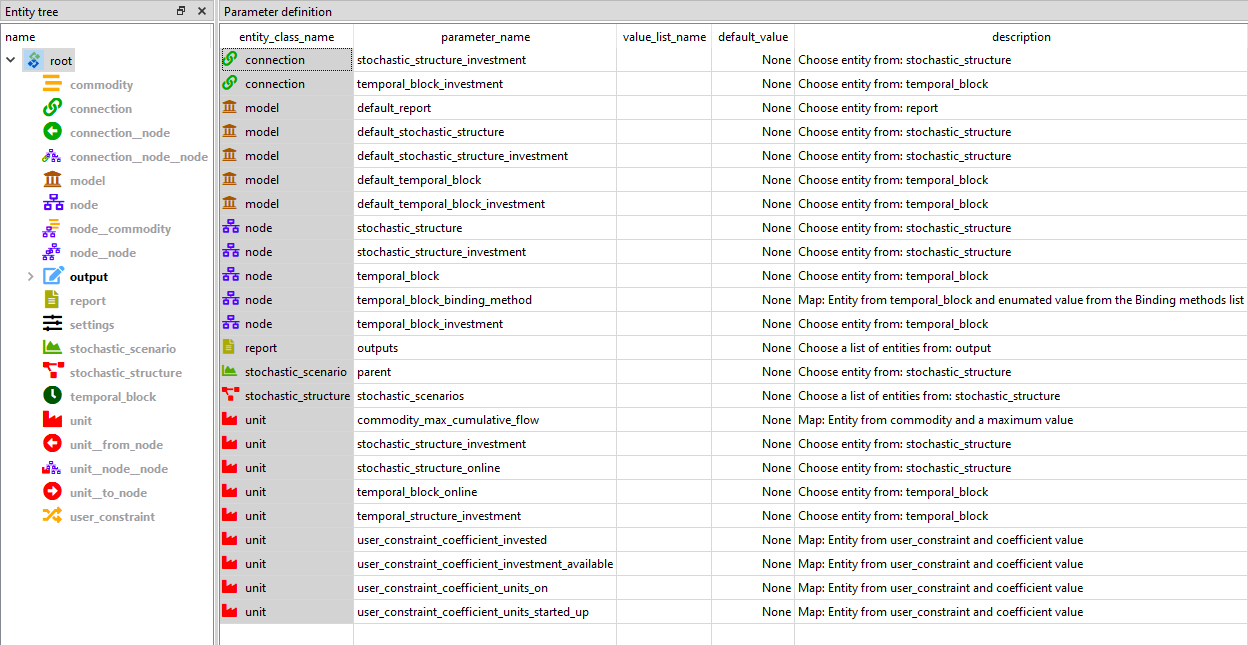Select the commodity tree item label
1248x645 pixels.
[101, 85]
